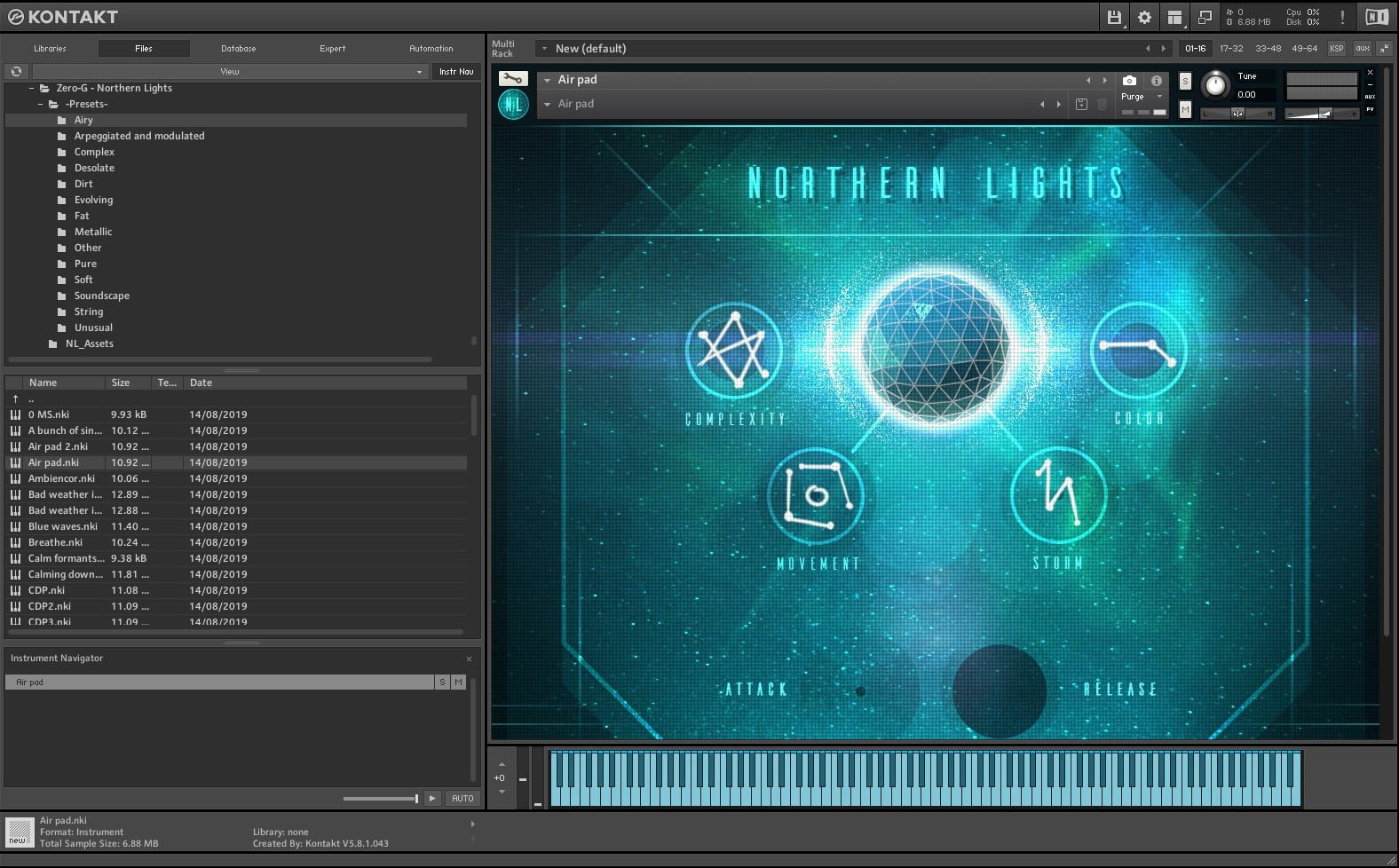Screen dimensions: 1399x868
Task: Open Air pad snapshot dropdown
Action: pyautogui.click(x=547, y=104)
